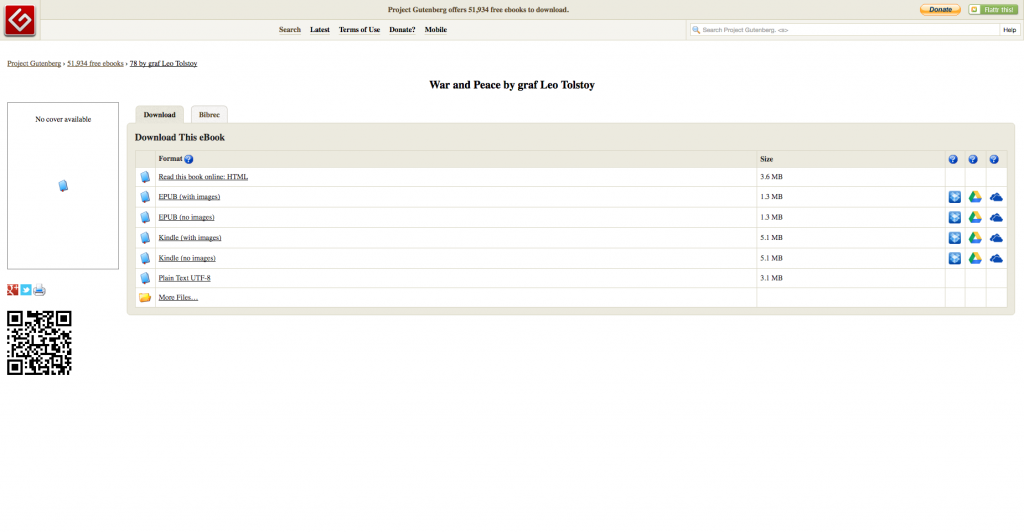Click the QR code image
This screenshot has width=1024, height=532.
39,343
